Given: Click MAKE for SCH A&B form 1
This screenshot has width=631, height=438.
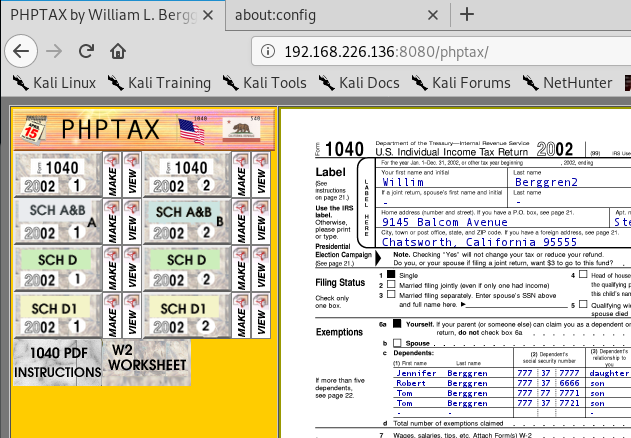Looking at the screenshot, I should [x=112, y=221].
